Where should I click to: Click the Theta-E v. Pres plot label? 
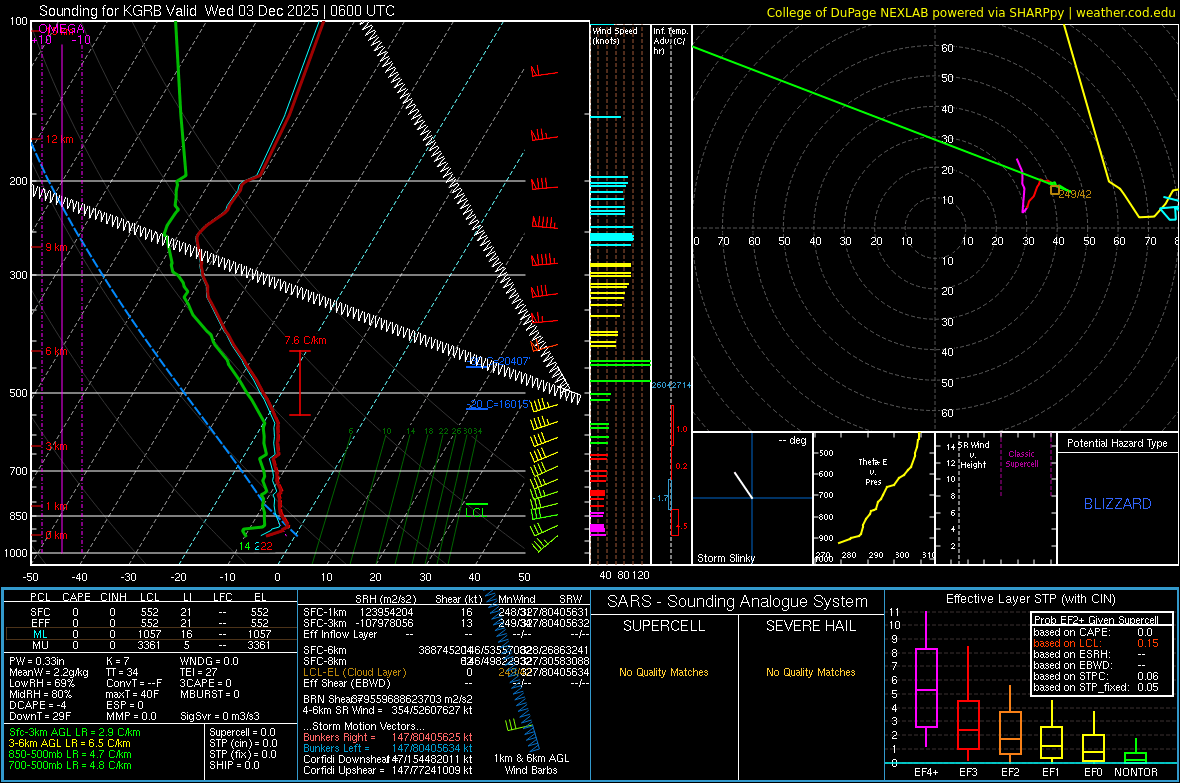[x=873, y=472]
